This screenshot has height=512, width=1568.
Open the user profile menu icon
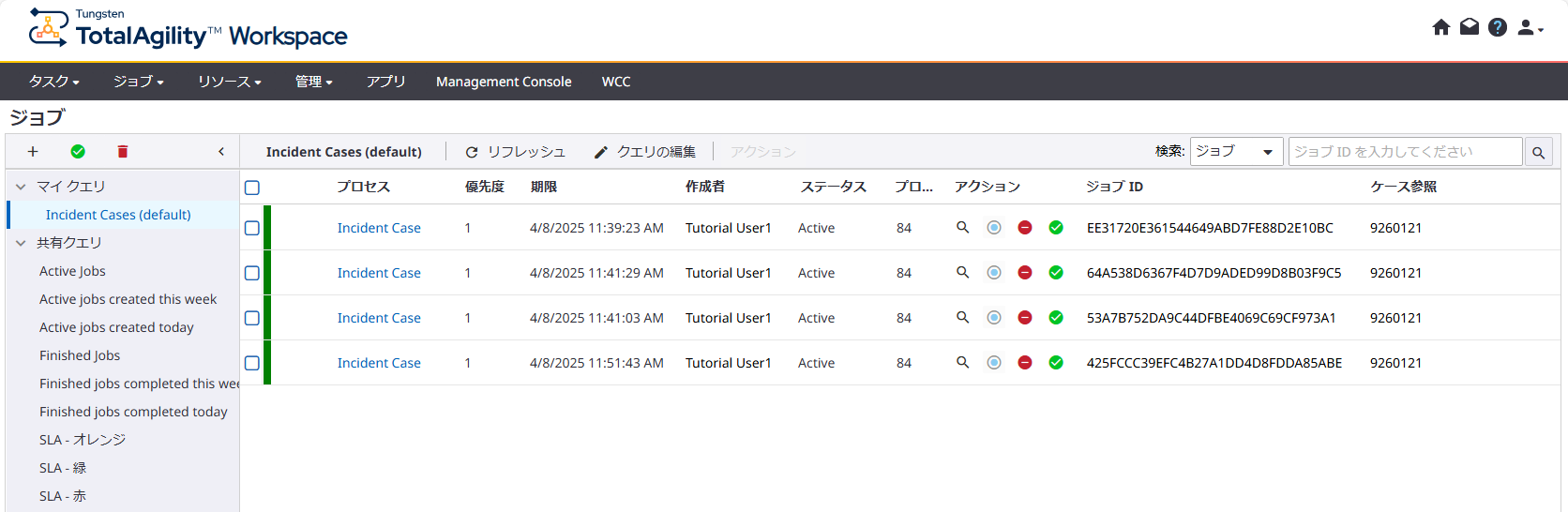click(1530, 28)
